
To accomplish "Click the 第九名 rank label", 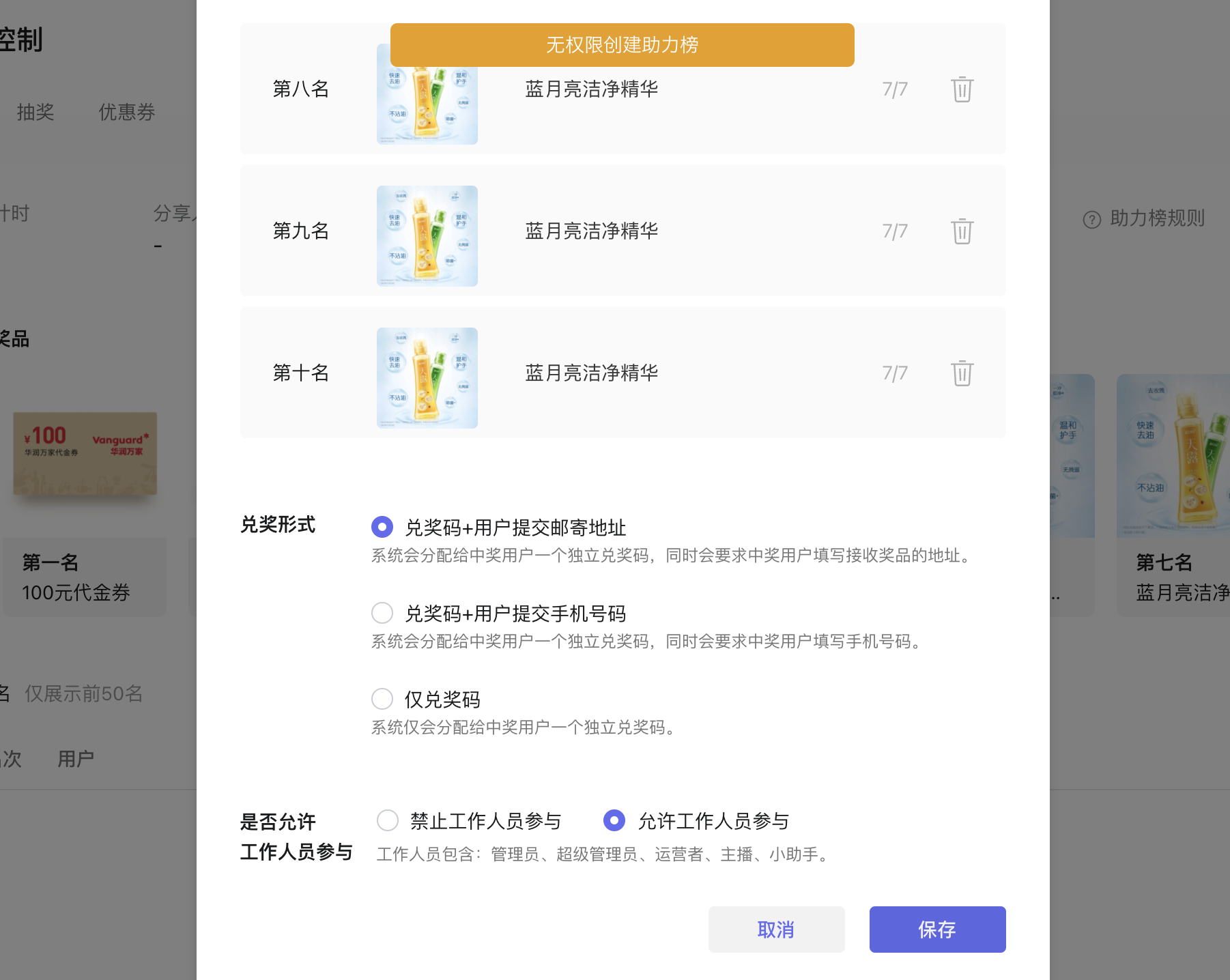I will coord(301,231).
